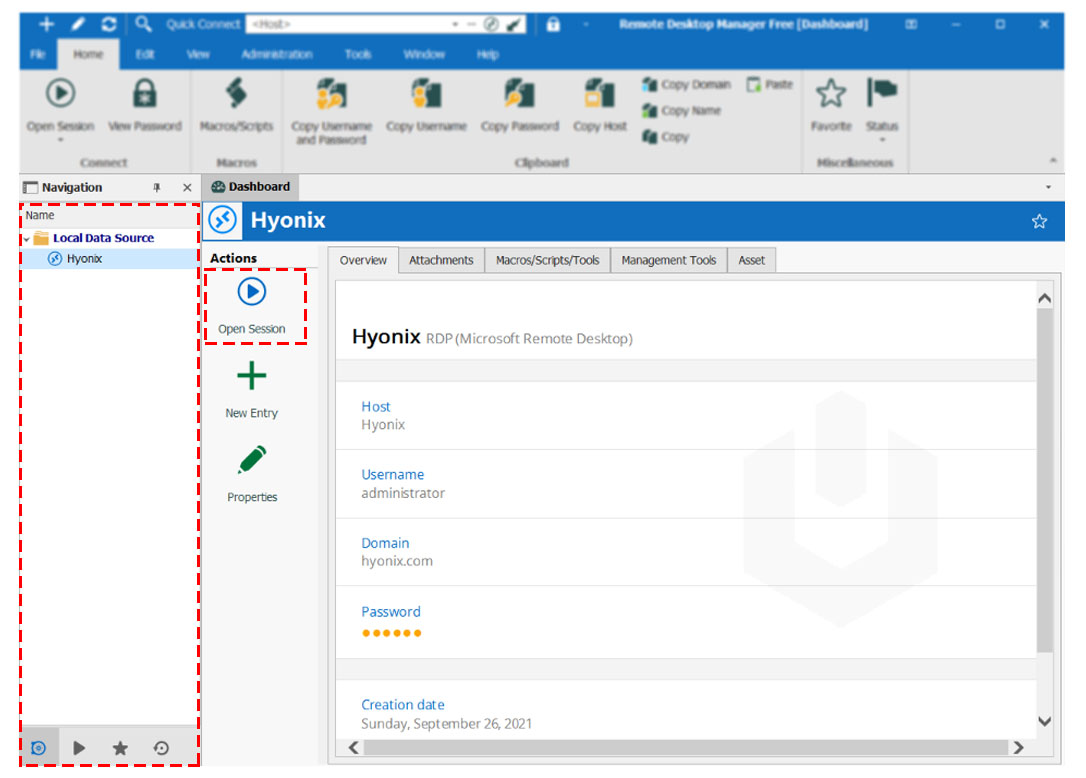
Task: Switch to the Attachments tab
Action: pos(441,260)
